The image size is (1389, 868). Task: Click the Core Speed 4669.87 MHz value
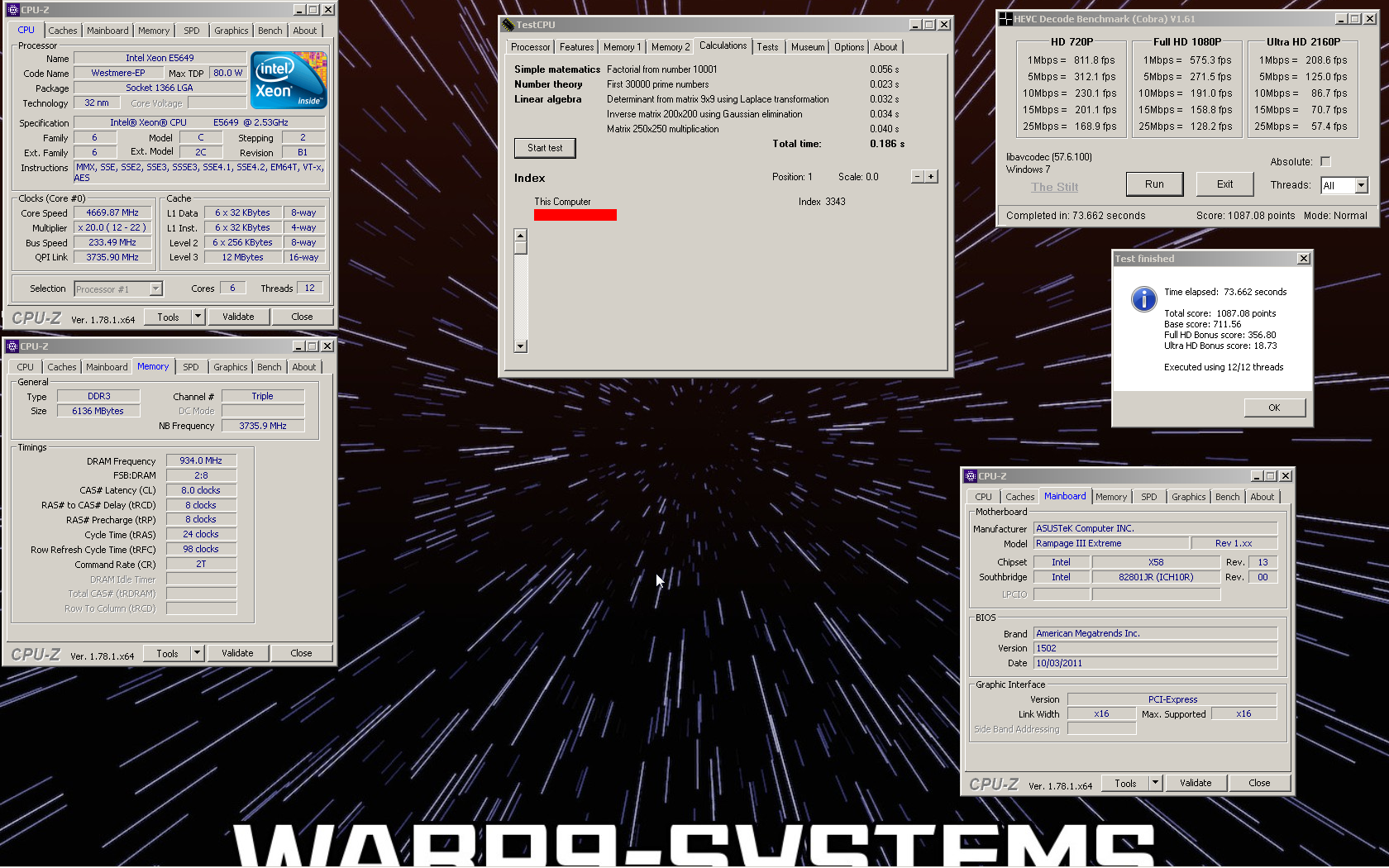112,212
